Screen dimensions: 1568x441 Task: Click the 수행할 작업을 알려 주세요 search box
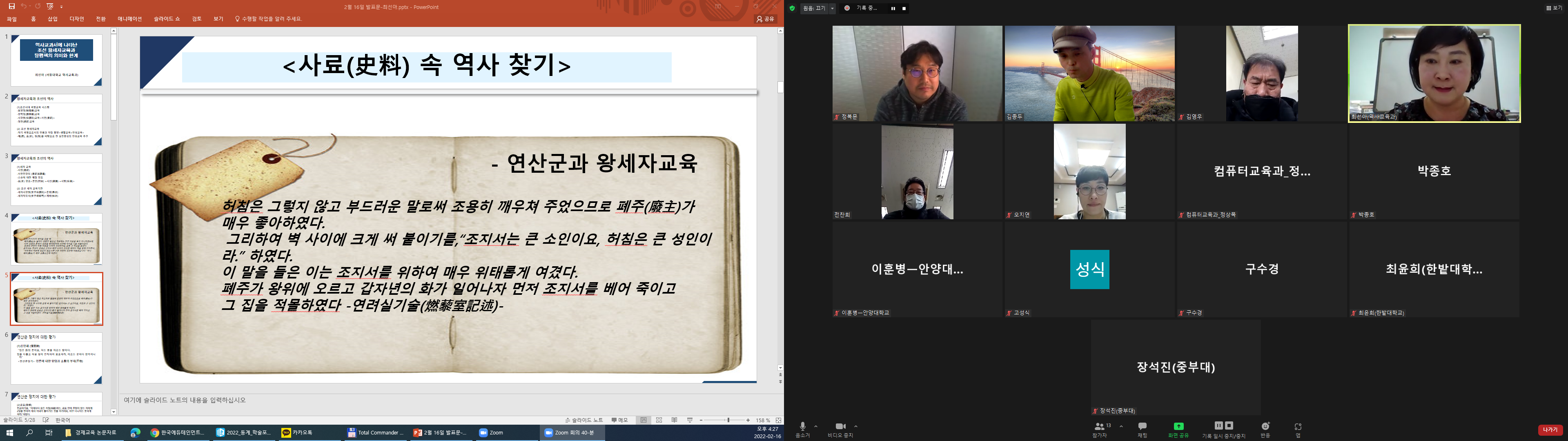pyautogui.click(x=268, y=19)
